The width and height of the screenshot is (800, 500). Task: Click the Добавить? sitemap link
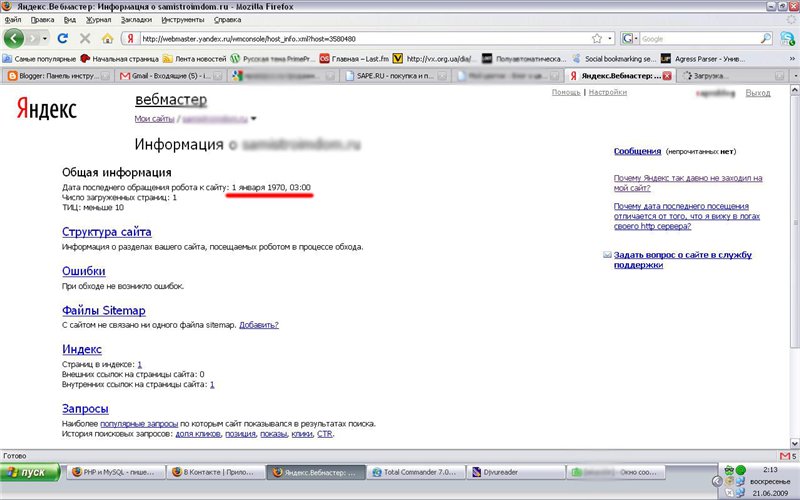point(259,325)
